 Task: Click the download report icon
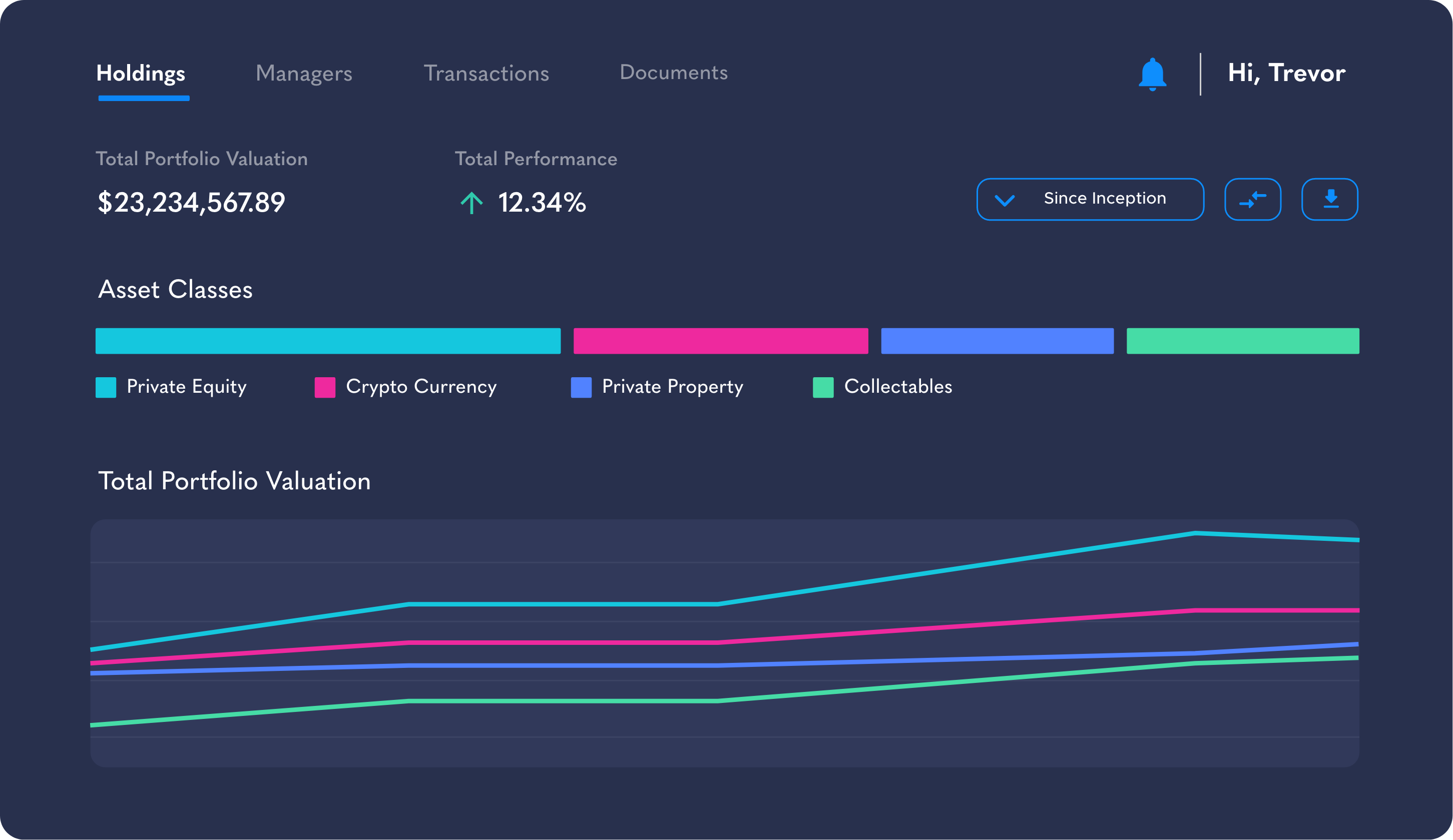[1329, 199]
